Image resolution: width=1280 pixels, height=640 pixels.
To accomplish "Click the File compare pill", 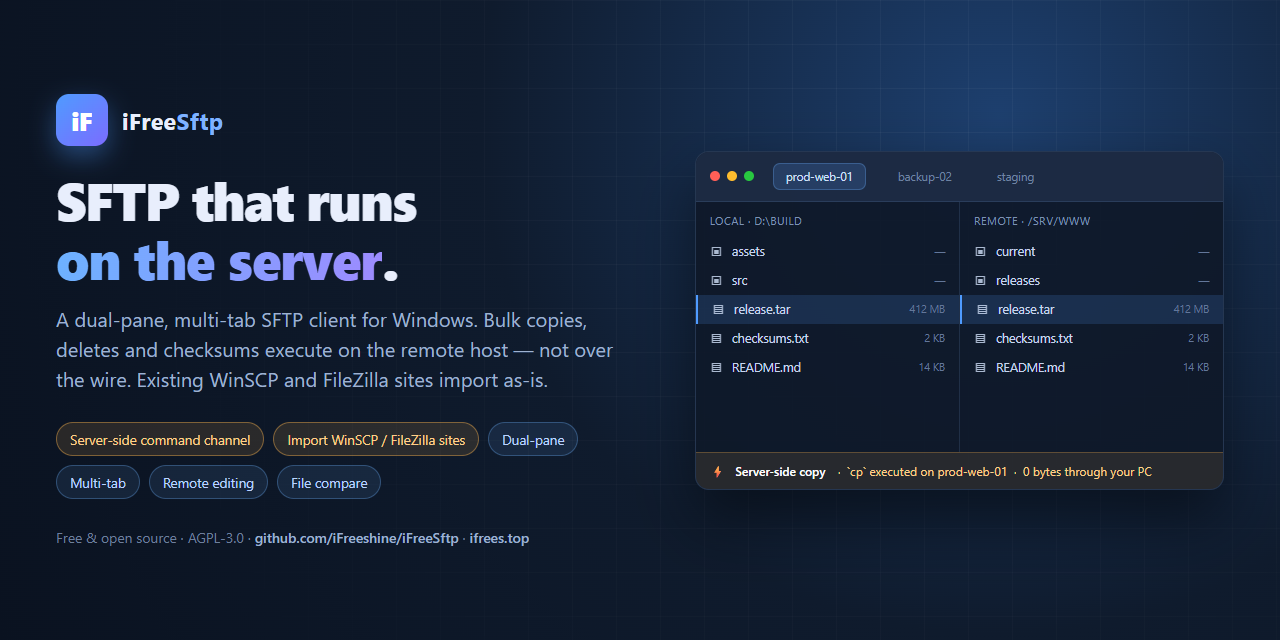I will pyautogui.click(x=329, y=483).
